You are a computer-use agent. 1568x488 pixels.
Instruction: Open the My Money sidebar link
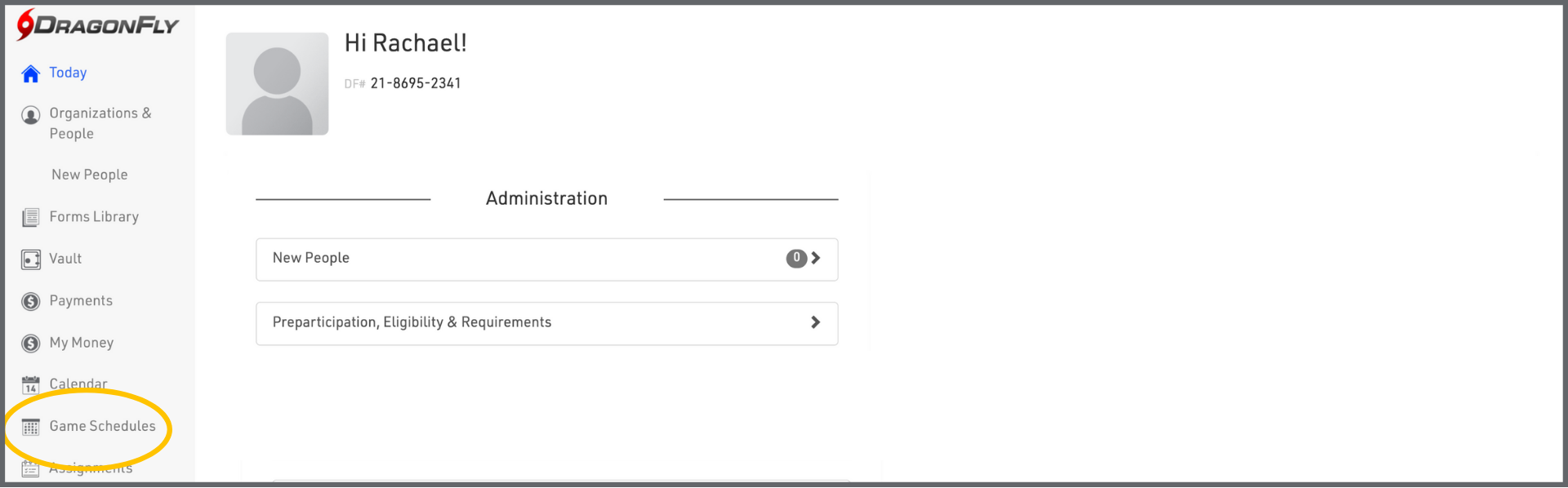coord(81,343)
